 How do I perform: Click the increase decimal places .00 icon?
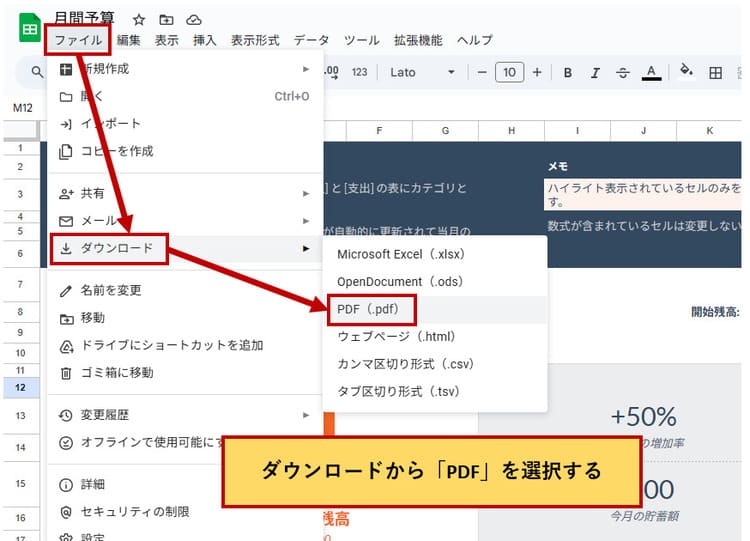pyautogui.click(x=331, y=72)
